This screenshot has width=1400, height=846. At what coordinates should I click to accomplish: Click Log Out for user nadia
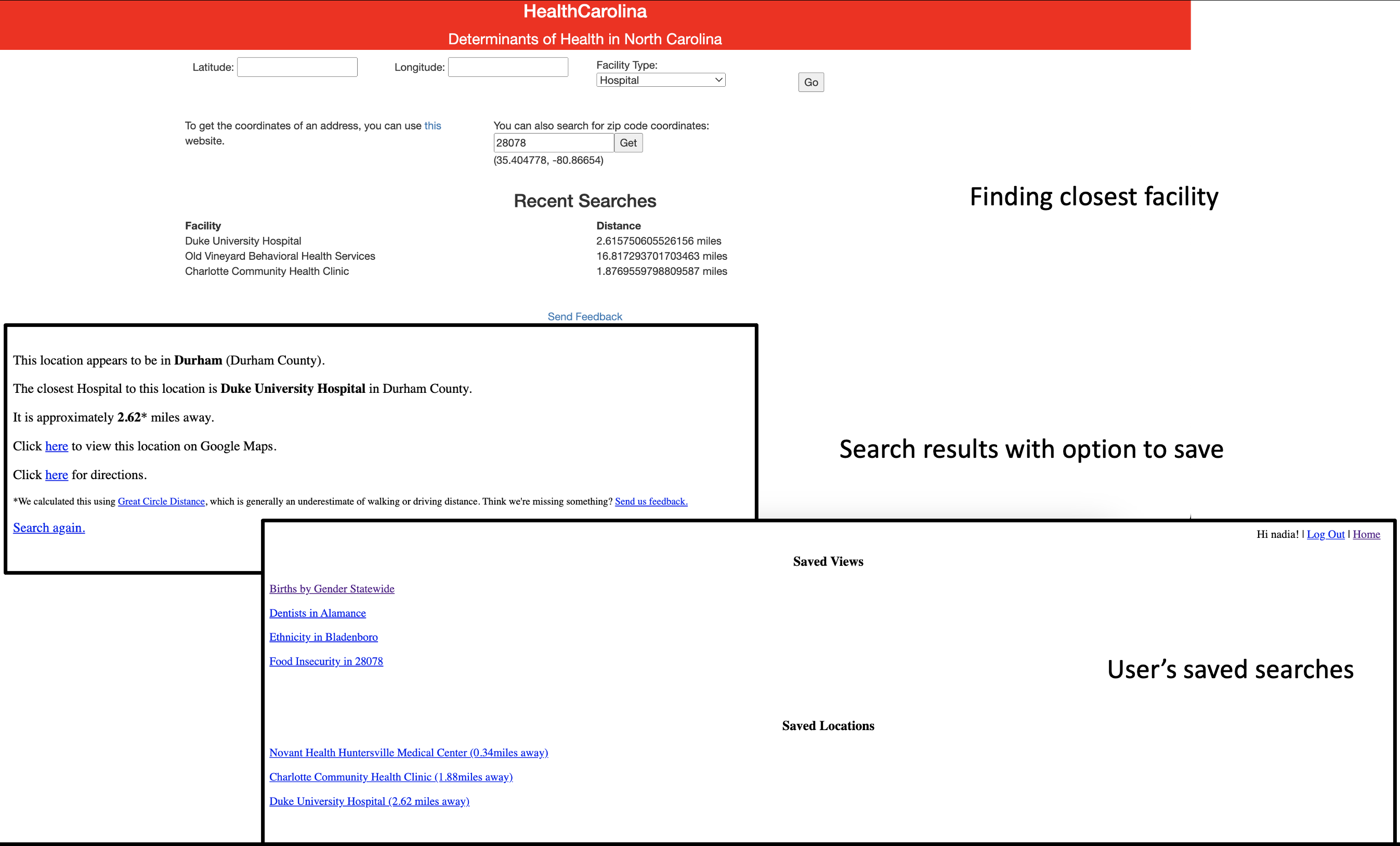pyautogui.click(x=1326, y=534)
